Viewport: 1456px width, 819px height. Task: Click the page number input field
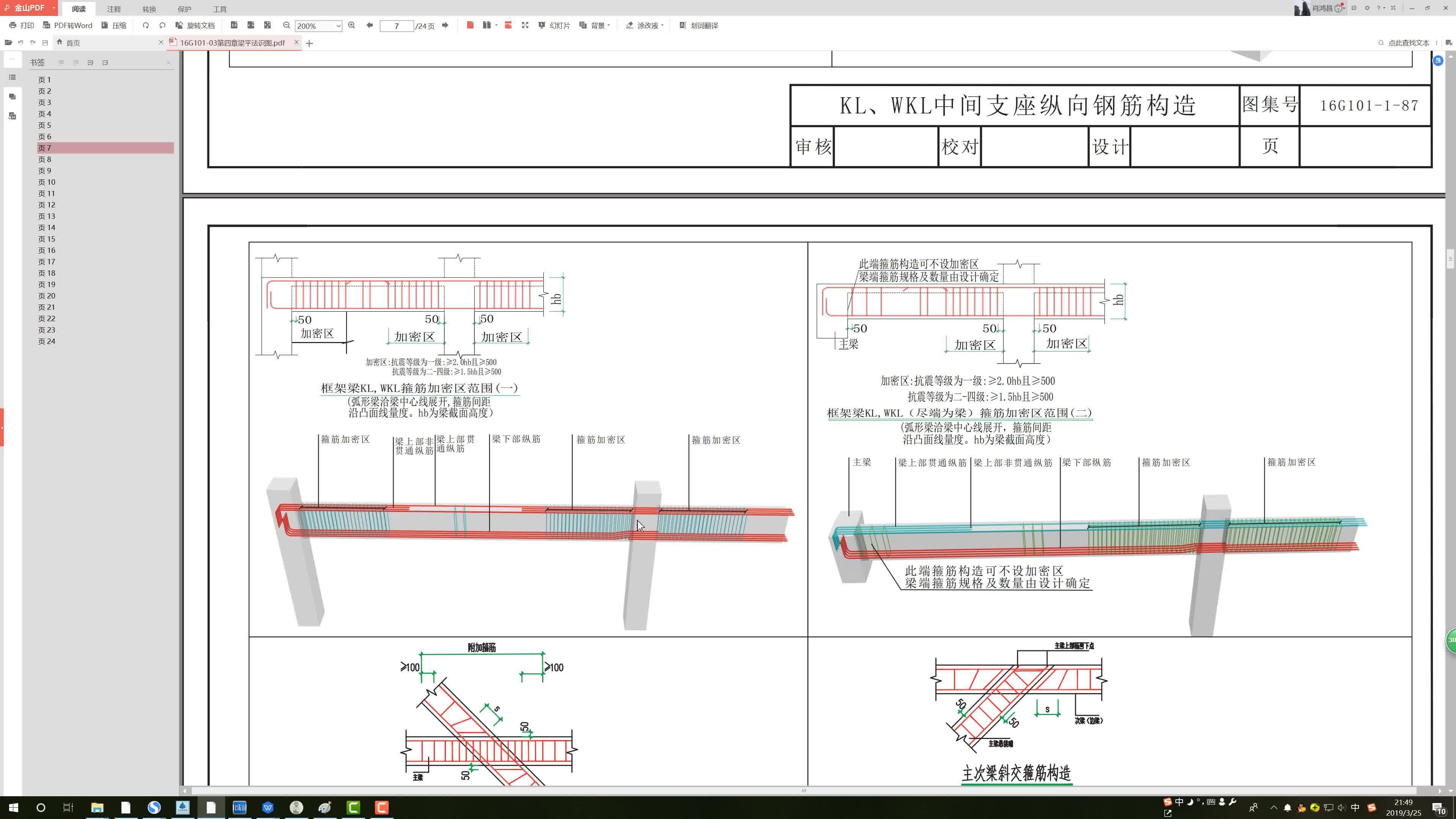pos(396,26)
